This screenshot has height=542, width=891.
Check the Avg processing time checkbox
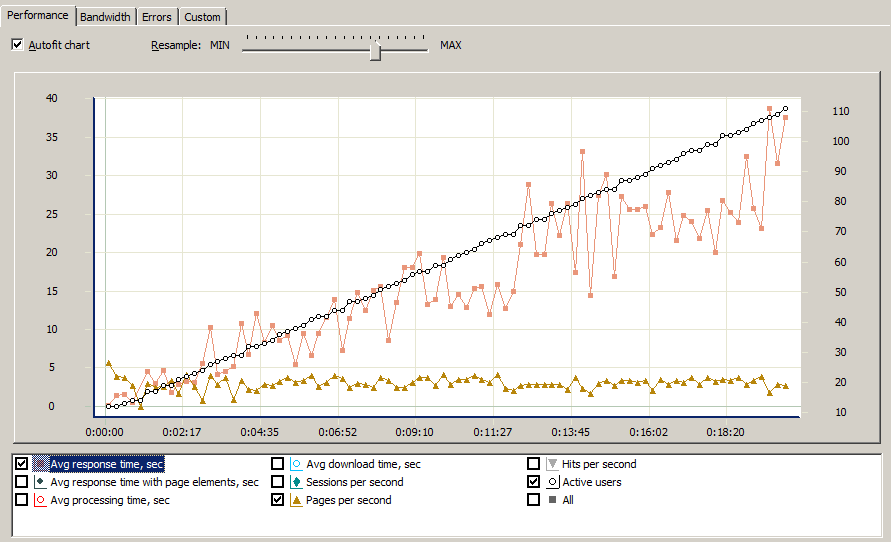22,500
